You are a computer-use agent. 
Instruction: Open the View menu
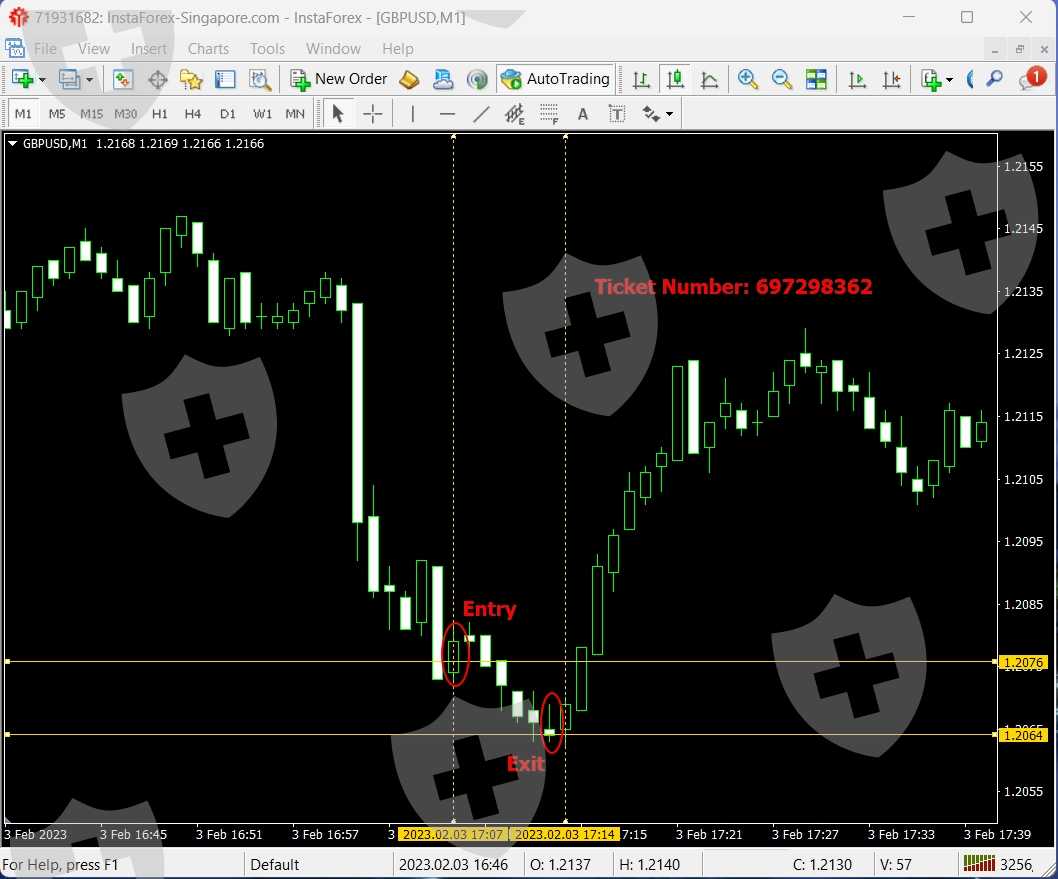(94, 49)
